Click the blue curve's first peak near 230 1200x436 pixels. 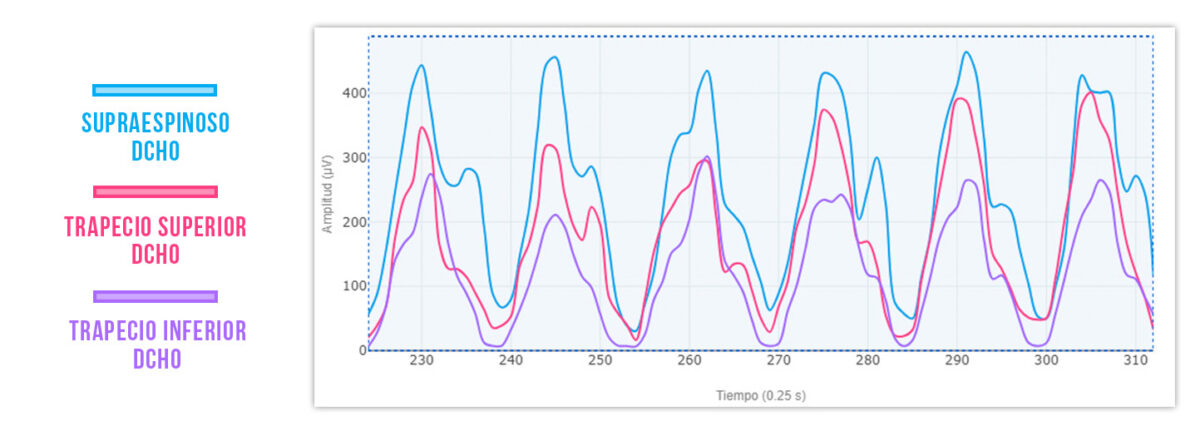422,66
